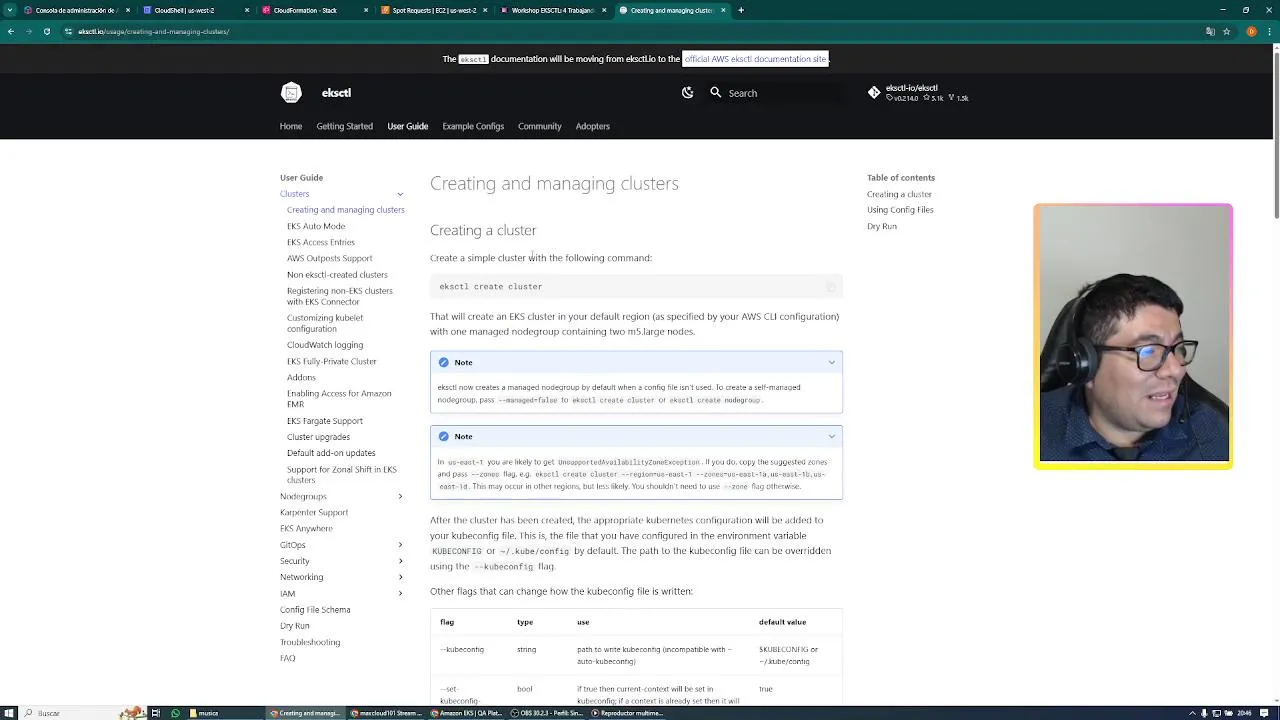Select the User Guide nav tab

(x=408, y=126)
